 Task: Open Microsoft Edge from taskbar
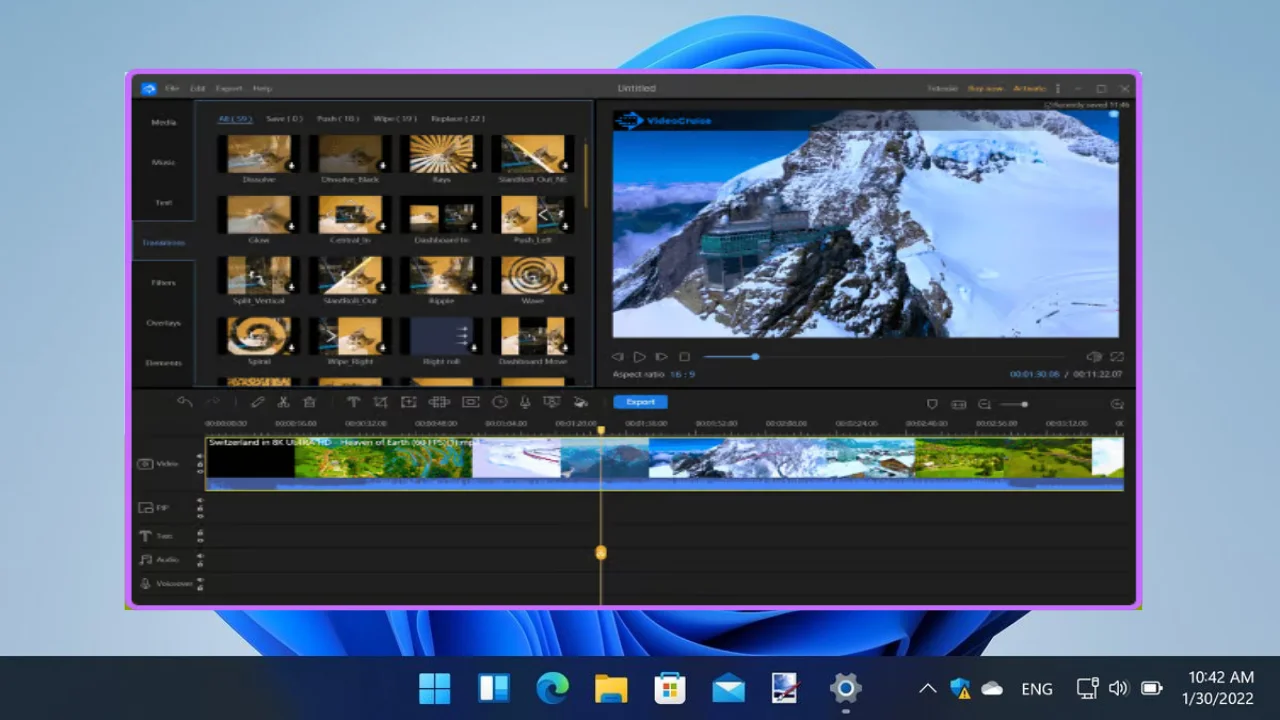click(x=552, y=688)
